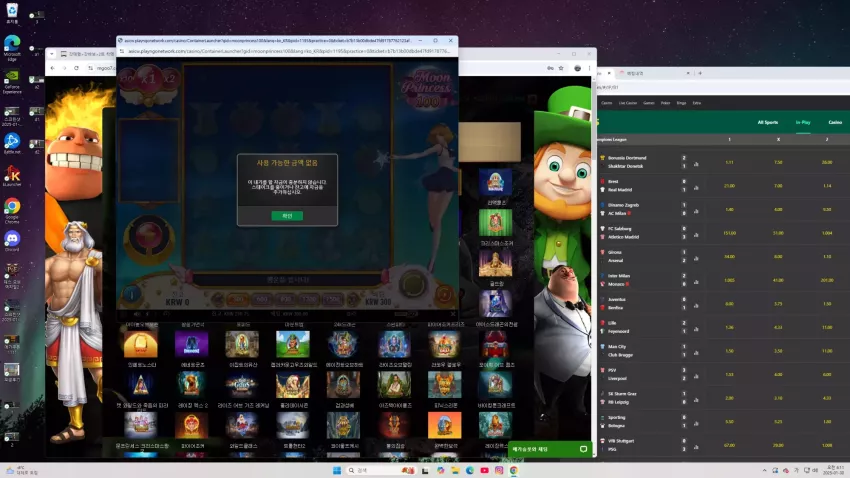Click the stats icon for FC Salzburg match

[696, 235]
